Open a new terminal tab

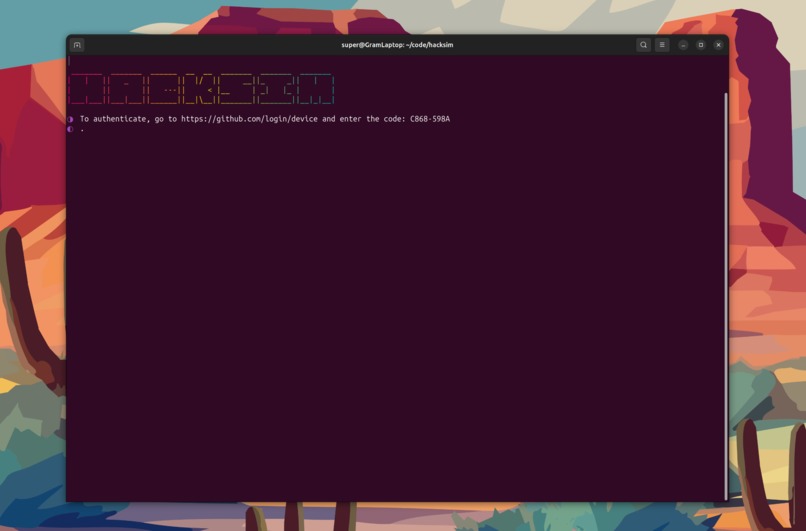77,45
